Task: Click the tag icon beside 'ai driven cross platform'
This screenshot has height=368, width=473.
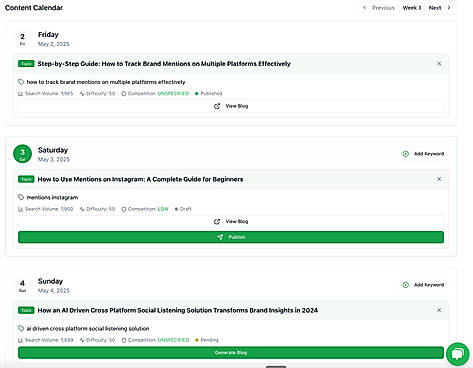Action: point(21,328)
